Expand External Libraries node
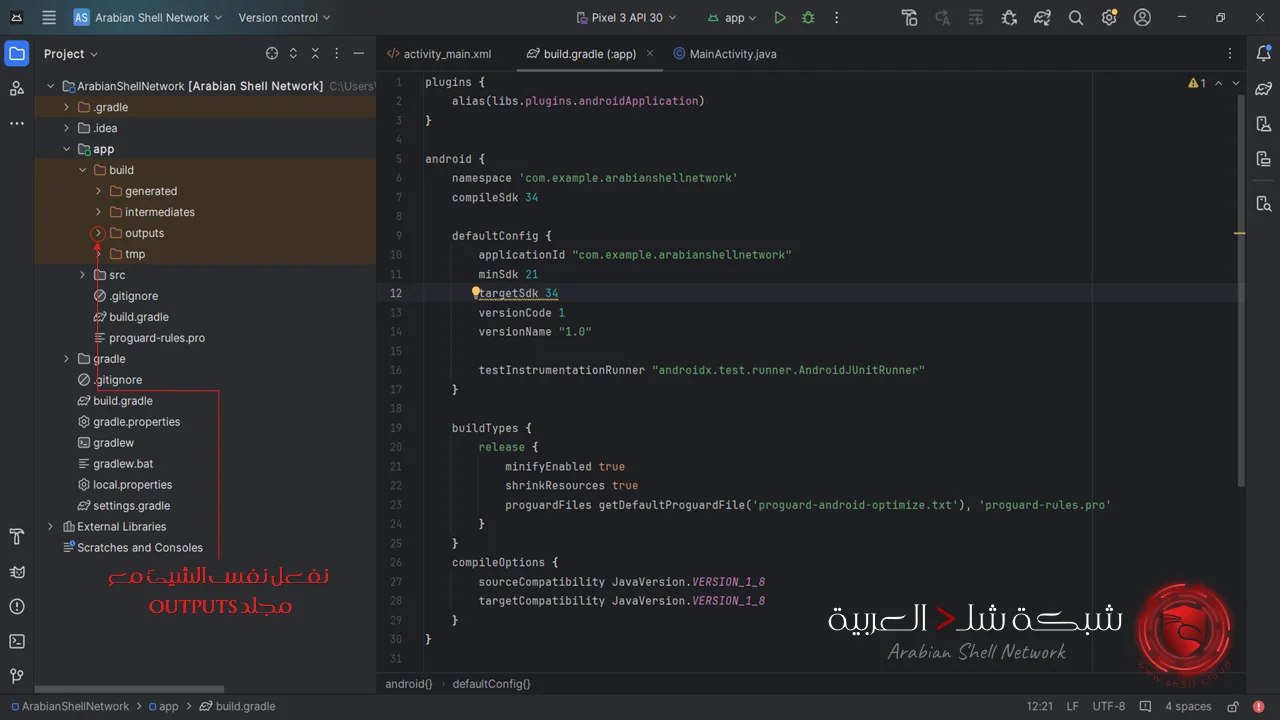 pos(51,527)
